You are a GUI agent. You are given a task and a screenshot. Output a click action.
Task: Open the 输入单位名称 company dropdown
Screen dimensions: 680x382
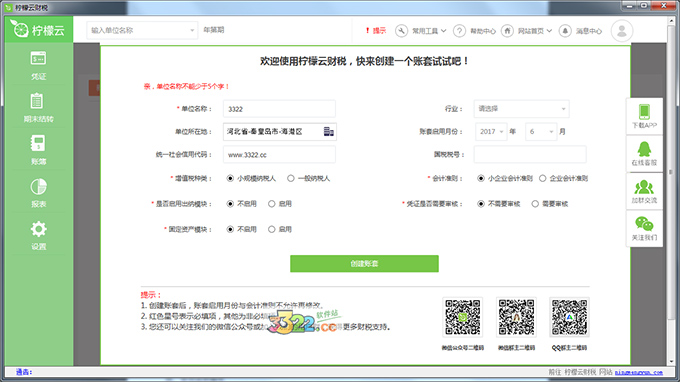142,30
